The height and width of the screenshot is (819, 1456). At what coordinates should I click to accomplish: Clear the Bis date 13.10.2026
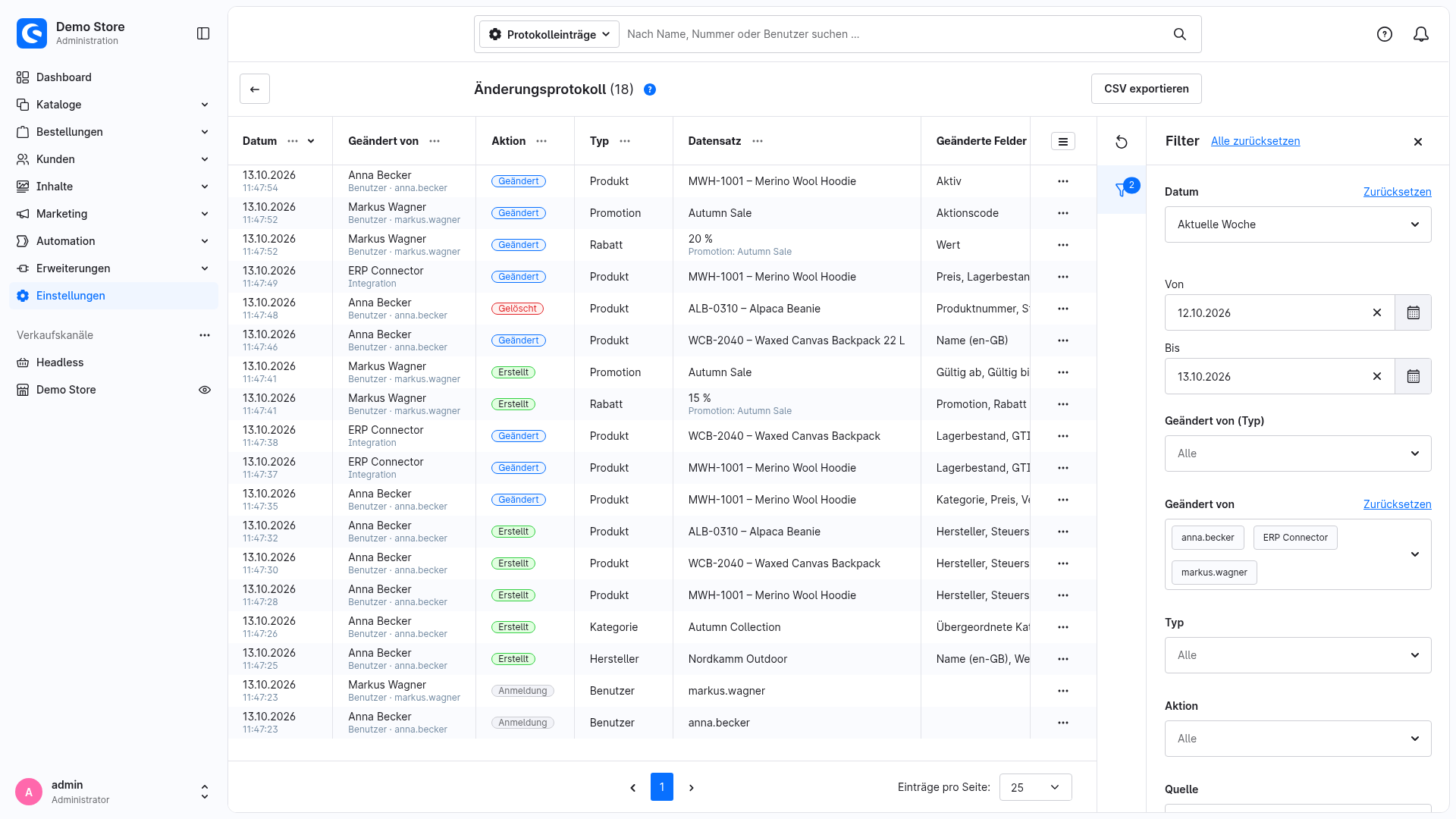[1377, 376]
